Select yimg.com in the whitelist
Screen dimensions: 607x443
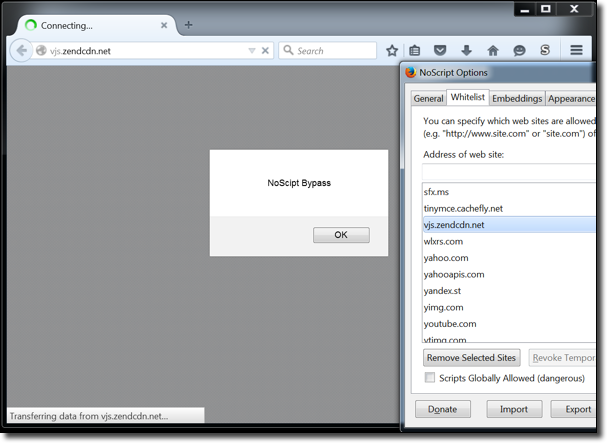[509, 307]
